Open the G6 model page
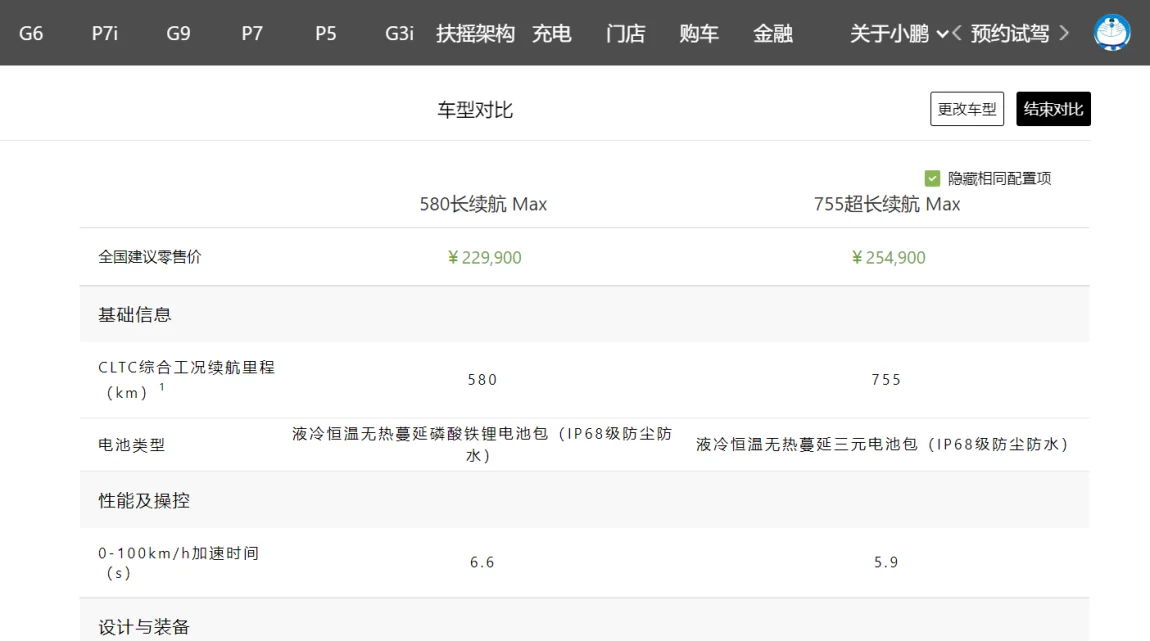Viewport: 1150px width, 641px height. pyautogui.click(x=31, y=34)
